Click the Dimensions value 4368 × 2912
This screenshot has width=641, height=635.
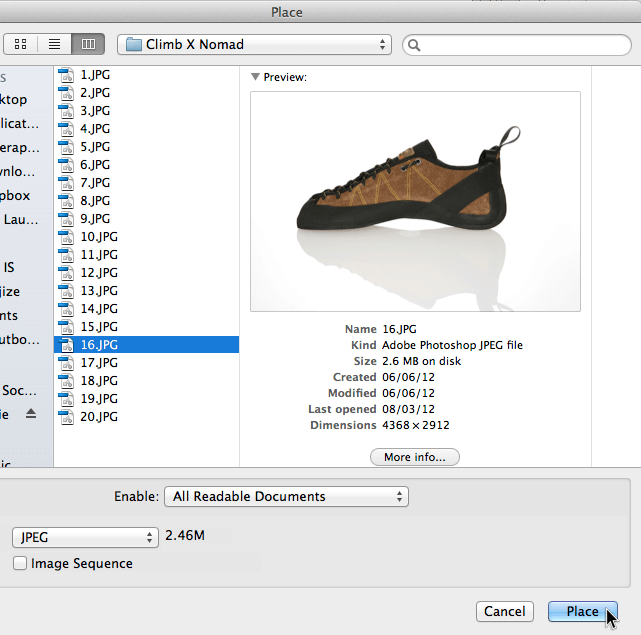[x=416, y=425]
